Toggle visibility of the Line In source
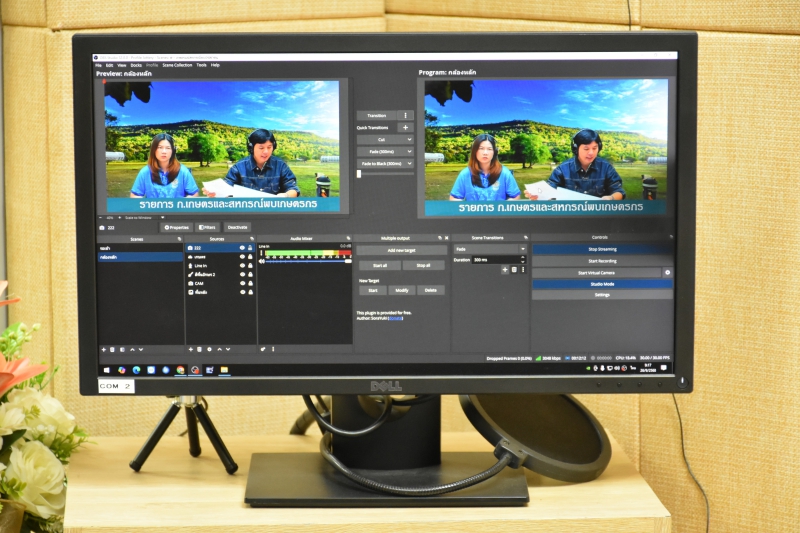 pos(241,265)
